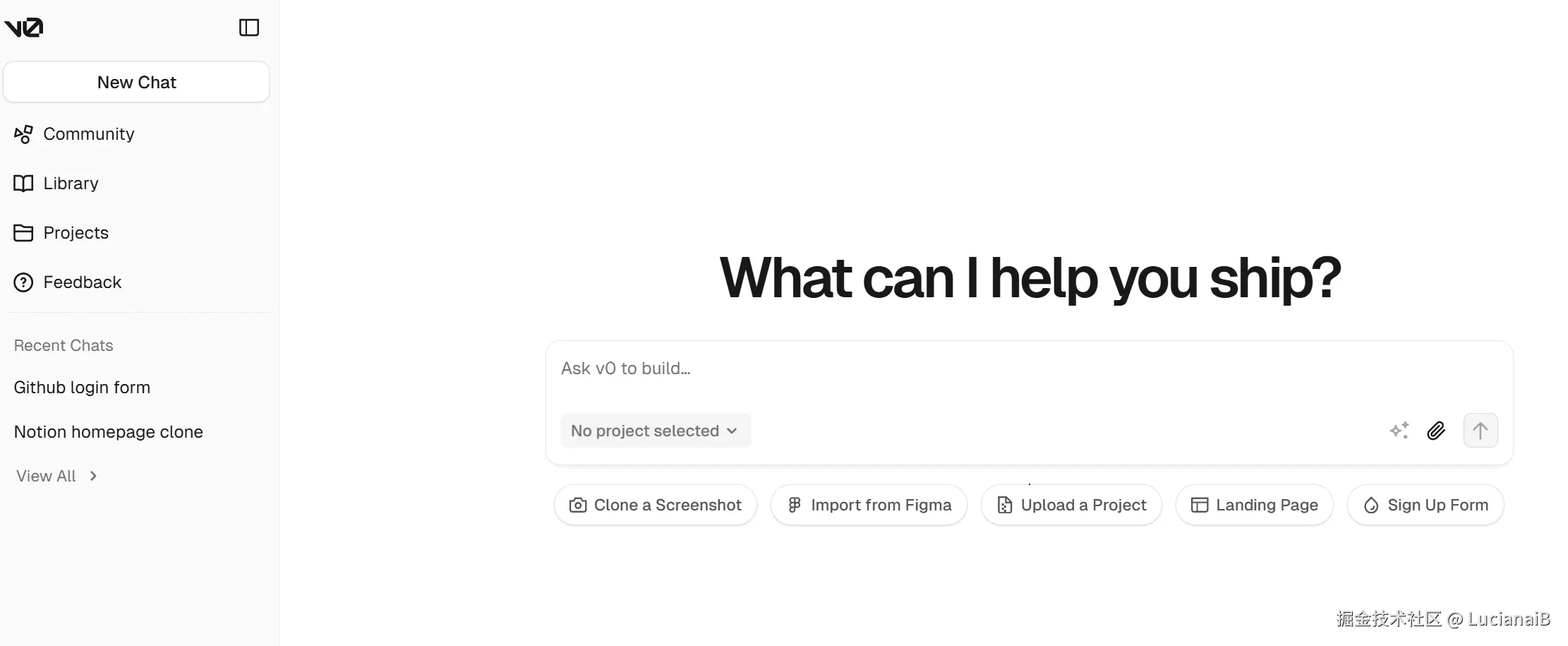The image size is (1568, 646).
Task: Click the Projects folder icon
Action: [x=23, y=233]
